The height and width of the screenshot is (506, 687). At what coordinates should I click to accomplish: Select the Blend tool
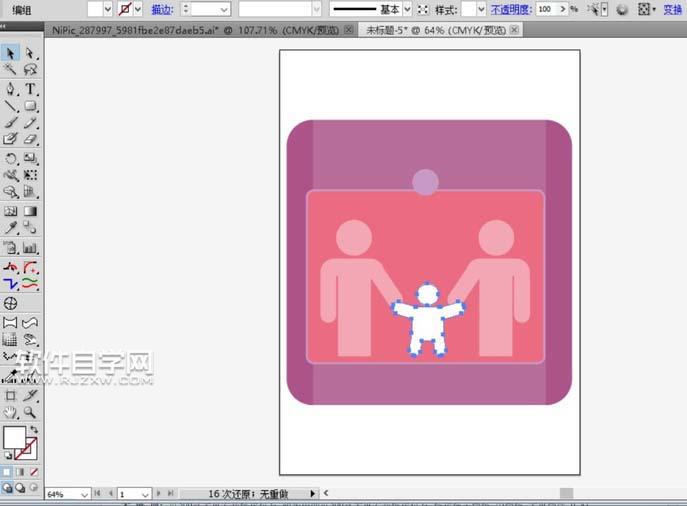30,227
